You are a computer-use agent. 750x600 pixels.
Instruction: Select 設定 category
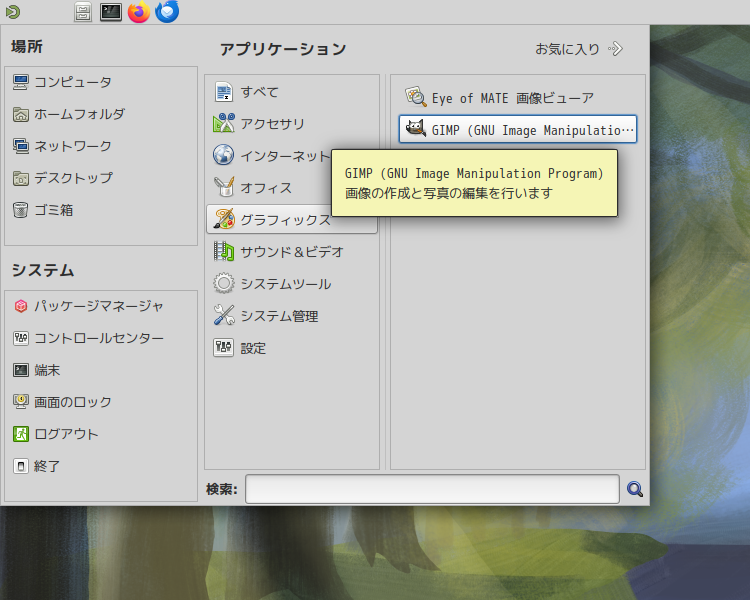292,348
